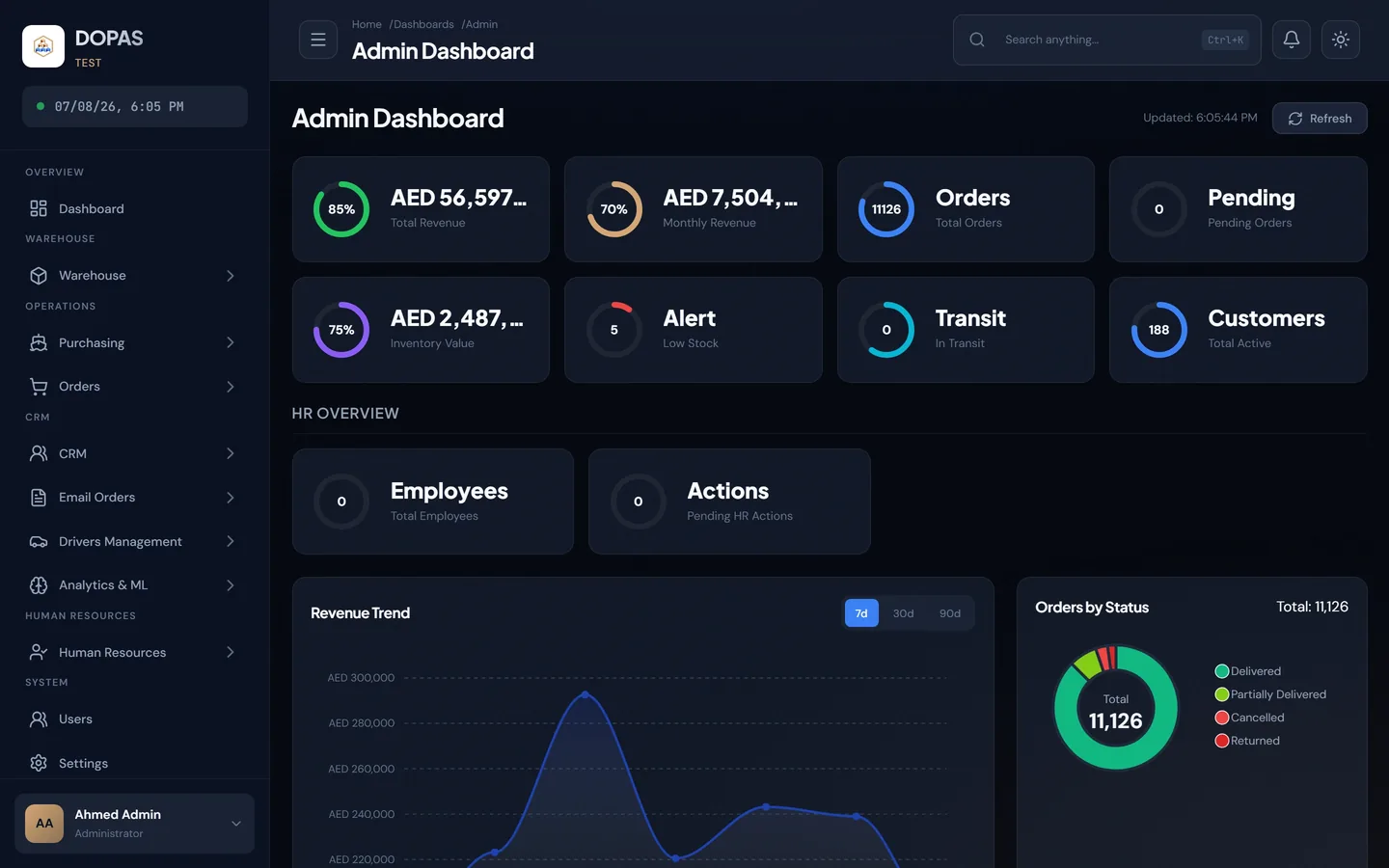Click the Analytics & ML brain icon

point(39,585)
